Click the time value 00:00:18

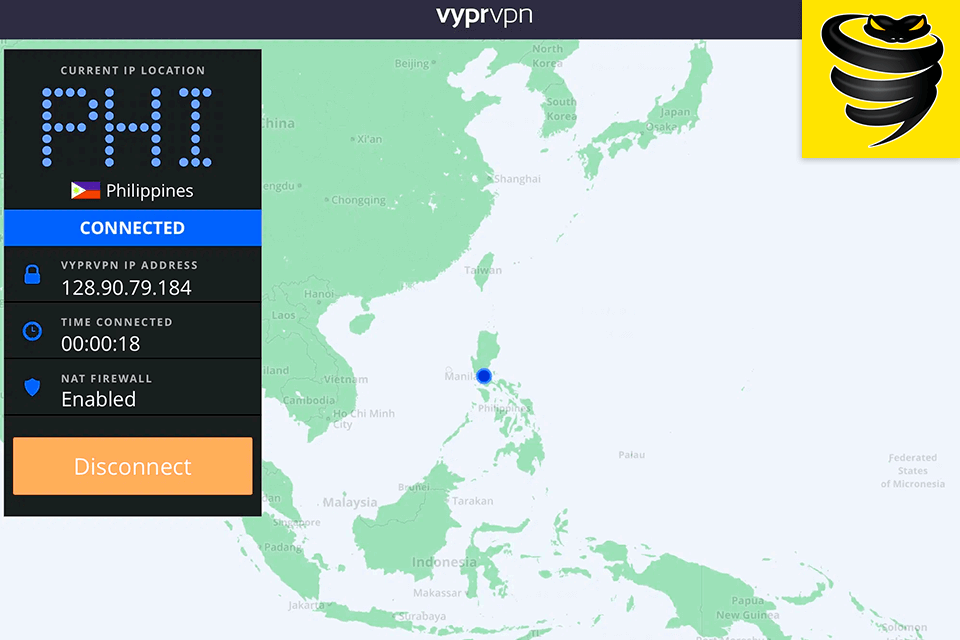click(x=100, y=344)
